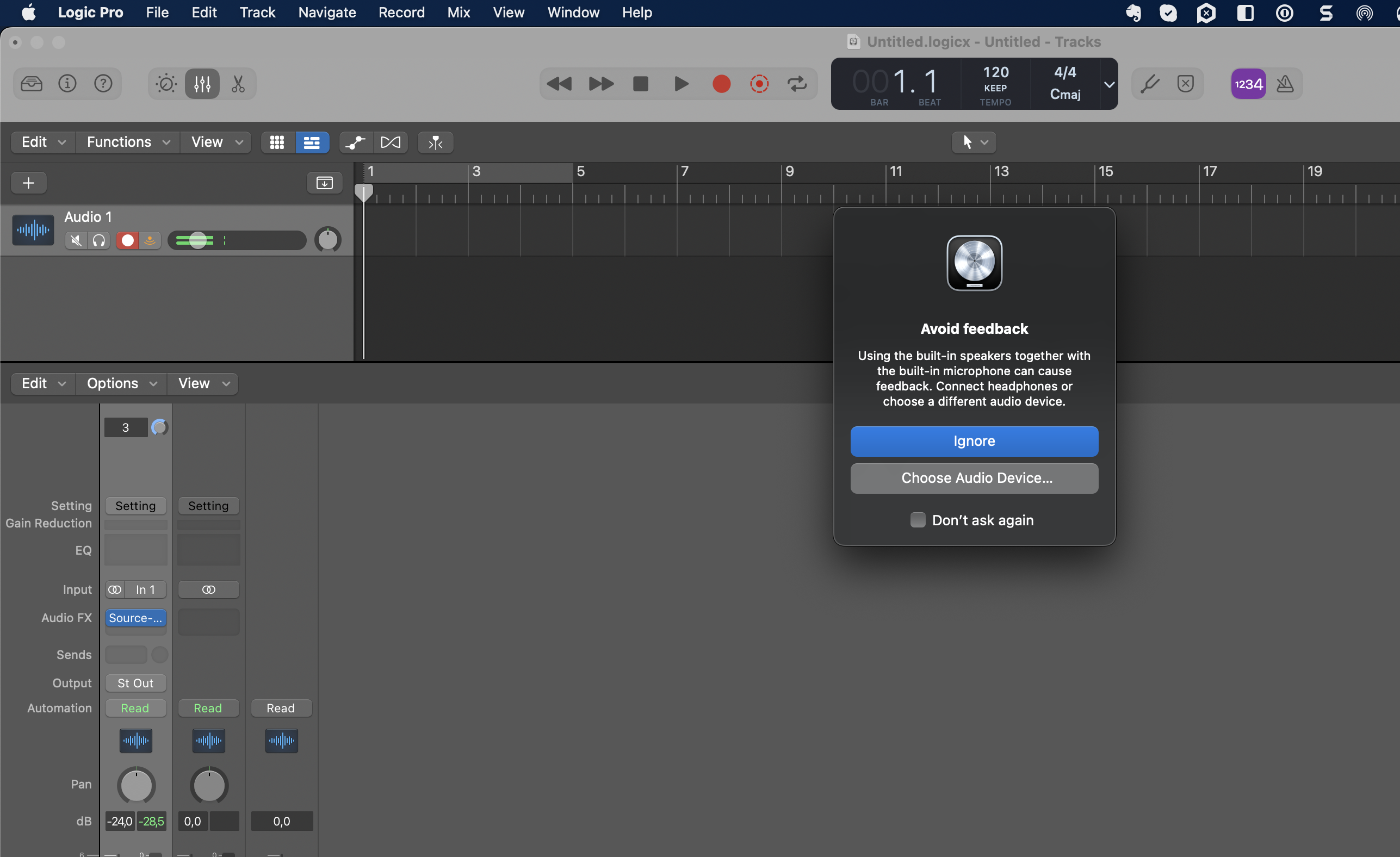Image resolution: width=1400 pixels, height=857 pixels.
Task: Toggle the purple count-in 1234 button
Action: [1248, 84]
